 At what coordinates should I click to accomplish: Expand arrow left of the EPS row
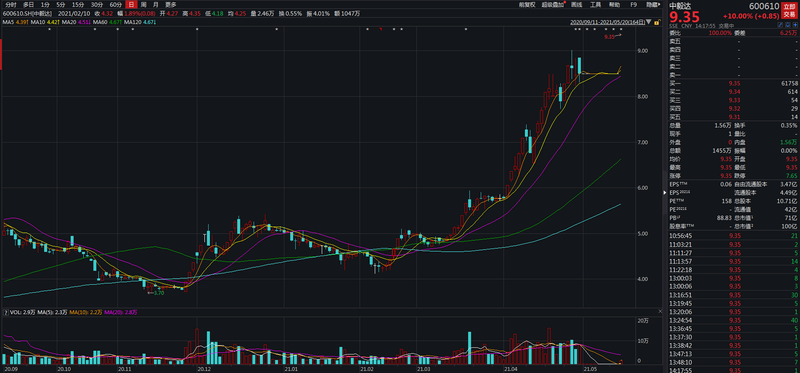666,192
